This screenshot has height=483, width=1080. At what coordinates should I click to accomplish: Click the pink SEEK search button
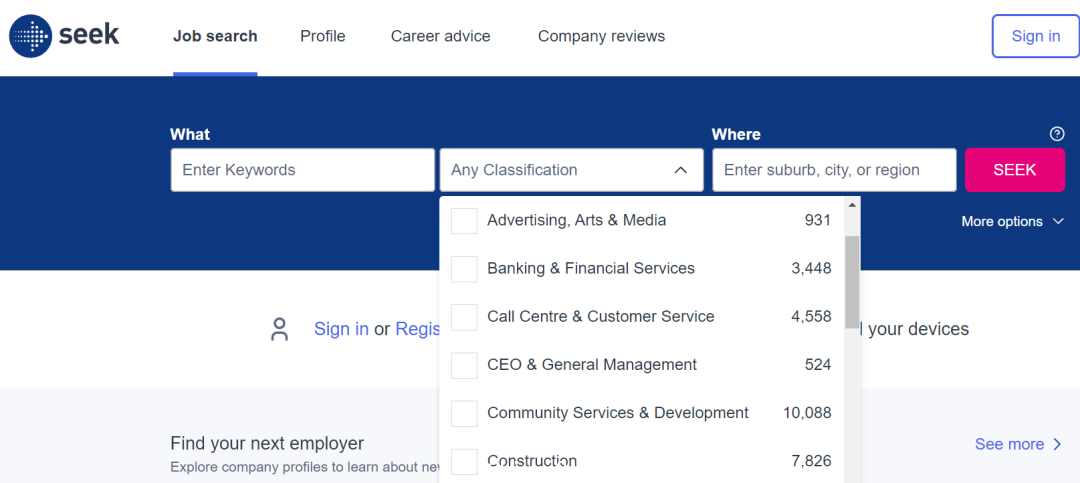[x=1015, y=170]
